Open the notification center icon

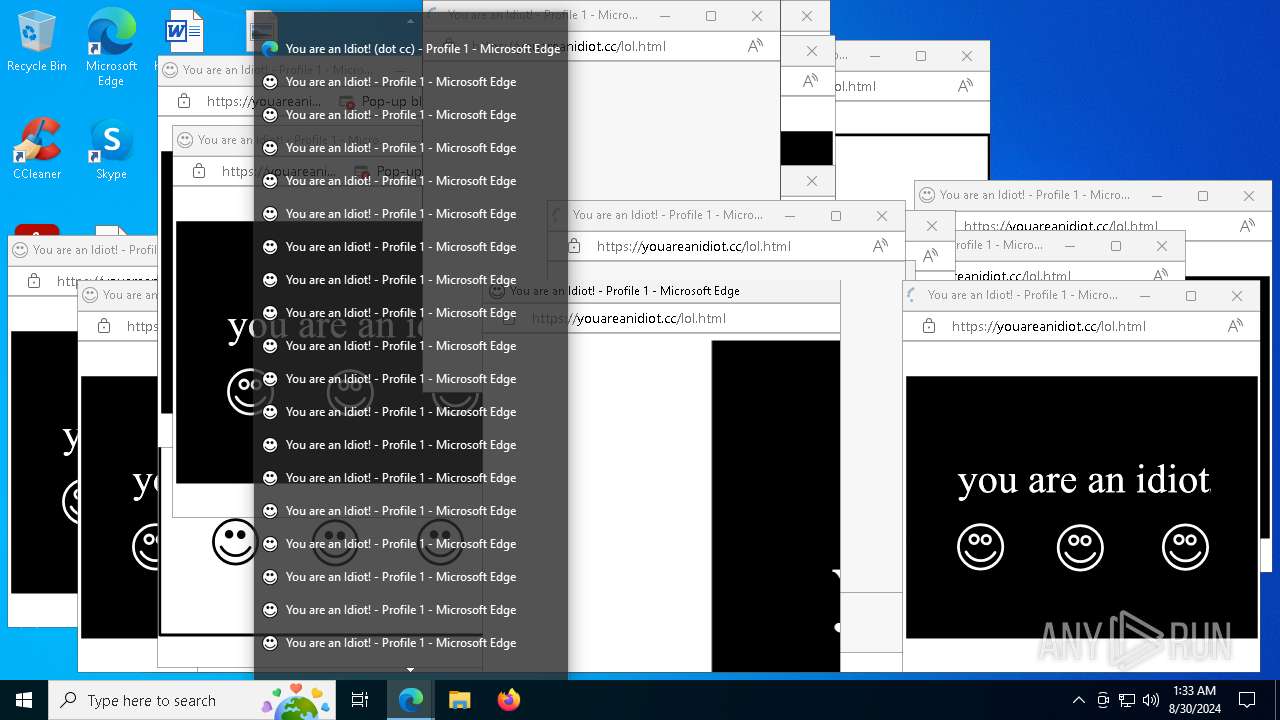coord(1247,700)
